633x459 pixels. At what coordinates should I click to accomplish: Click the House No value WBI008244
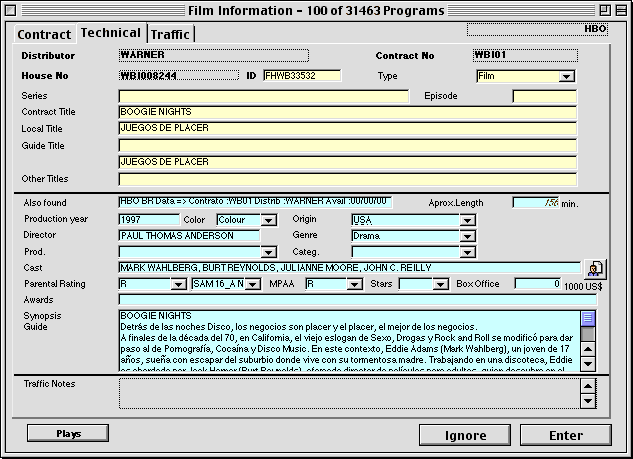point(179,75)
